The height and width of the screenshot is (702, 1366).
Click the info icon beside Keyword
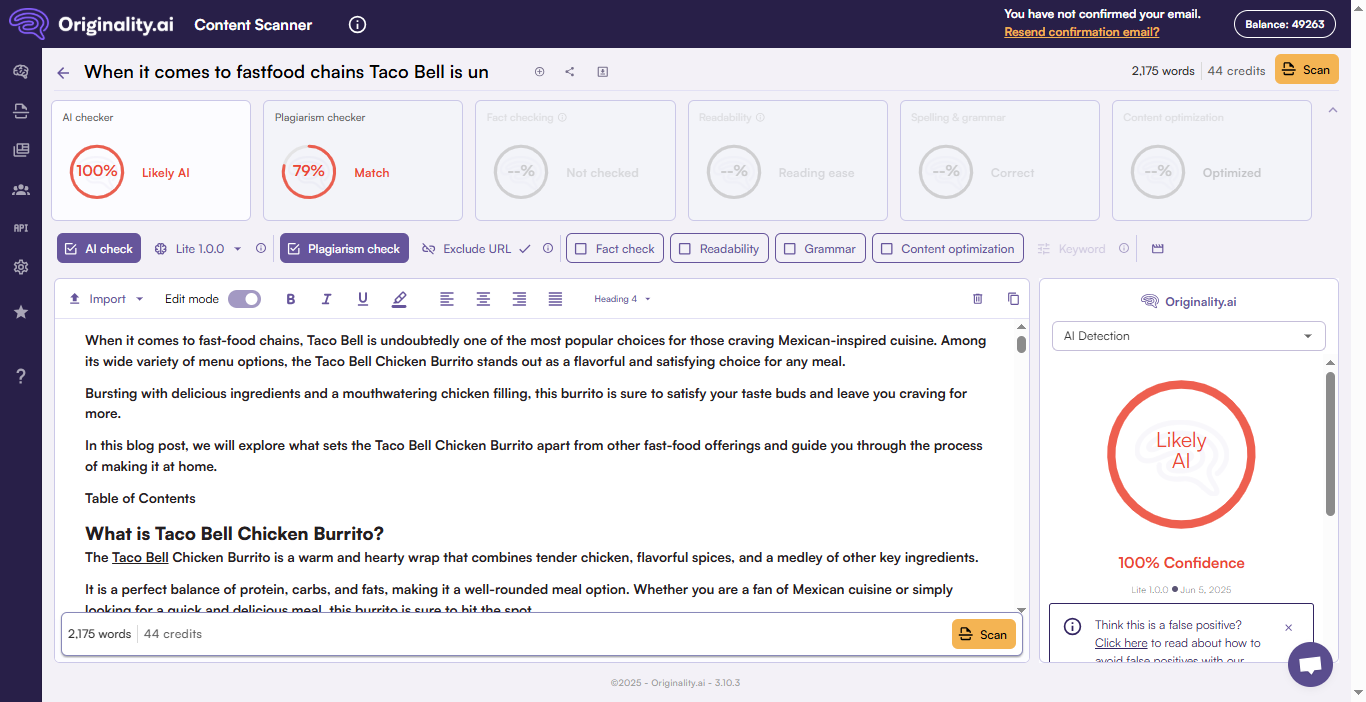1124,248
